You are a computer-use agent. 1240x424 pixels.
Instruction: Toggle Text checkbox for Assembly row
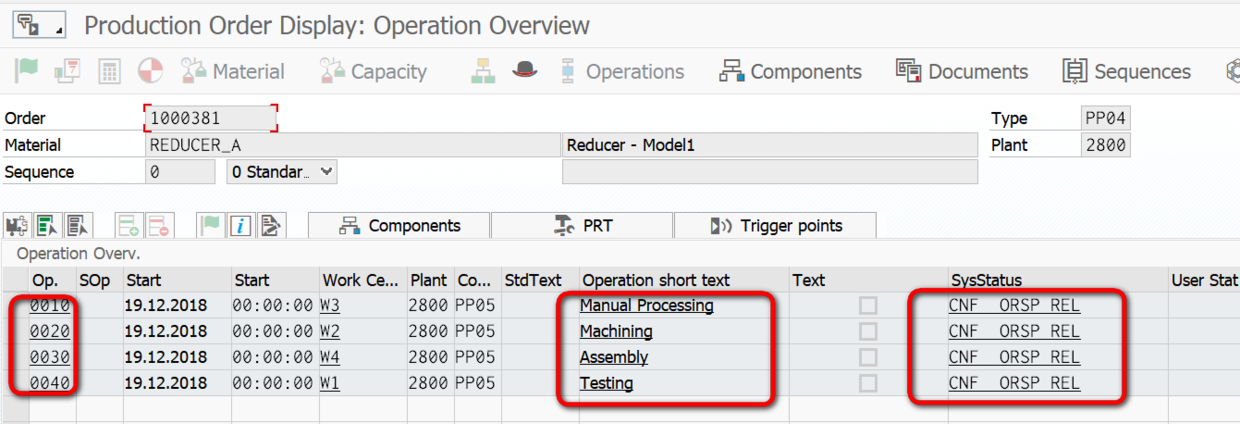tap(868, 358)
